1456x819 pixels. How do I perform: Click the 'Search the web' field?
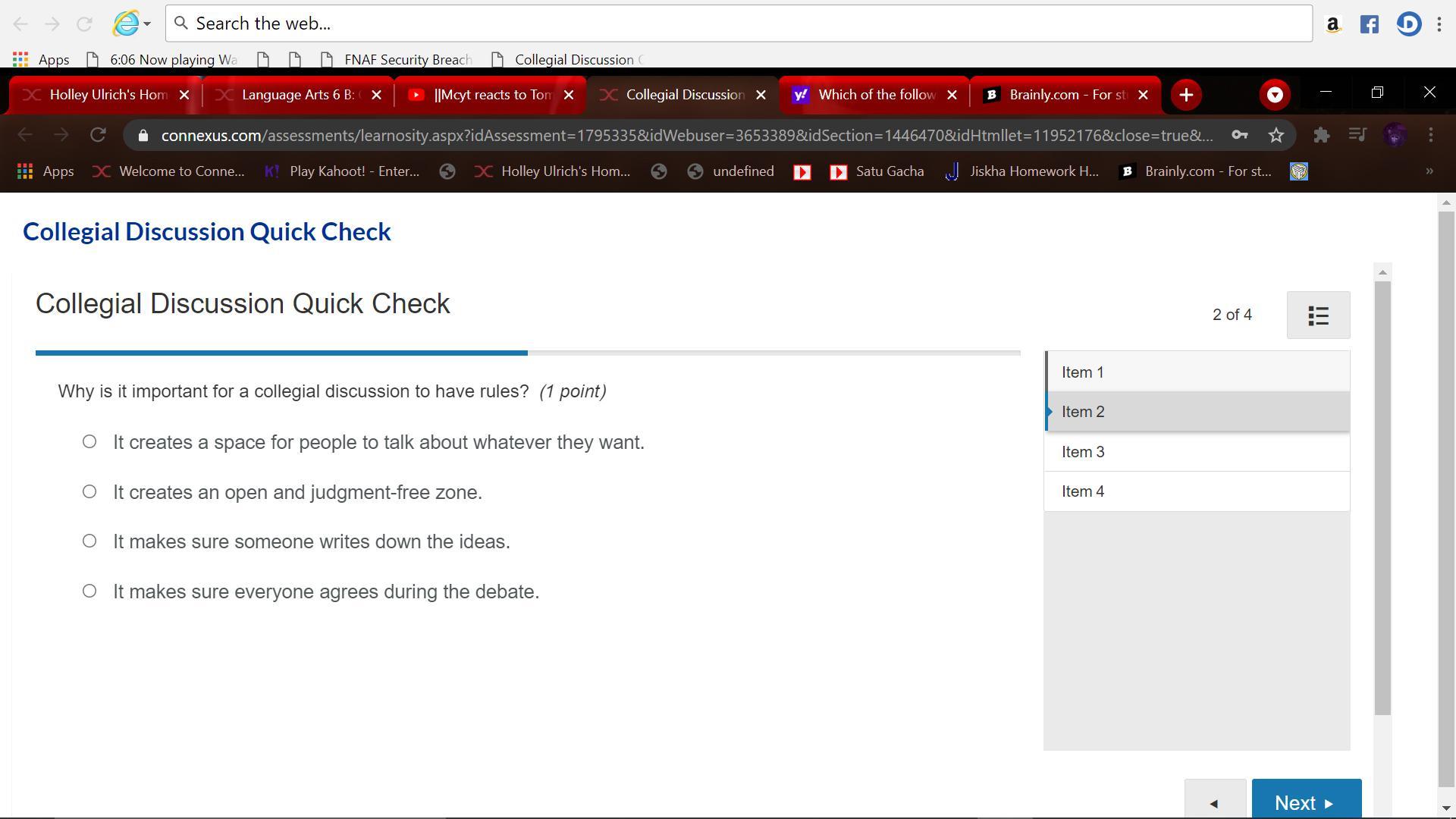[x=739, y=24]
